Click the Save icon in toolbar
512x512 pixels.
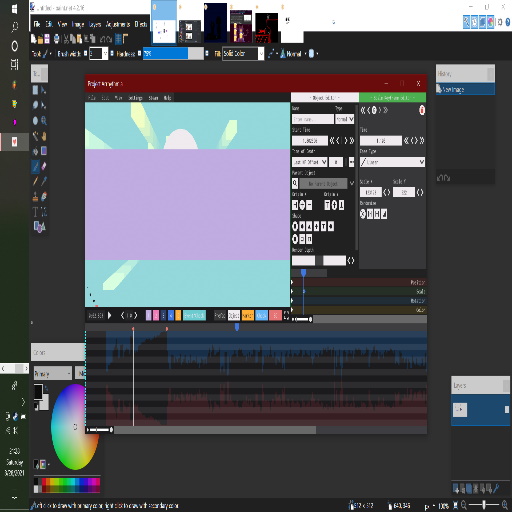click(x=47, y=39)
